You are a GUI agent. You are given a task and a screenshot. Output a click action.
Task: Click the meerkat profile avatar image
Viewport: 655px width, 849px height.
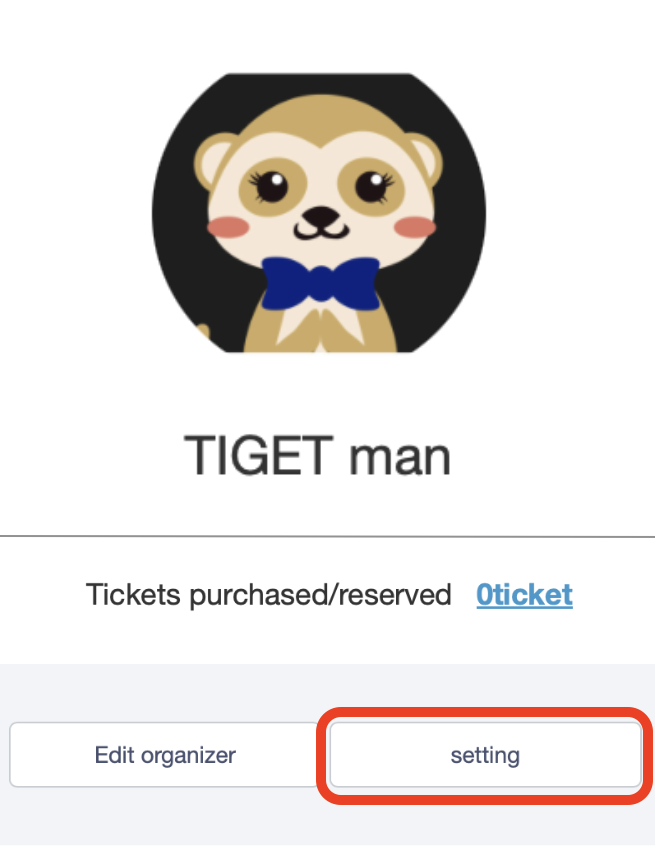(x=319, y=213)
